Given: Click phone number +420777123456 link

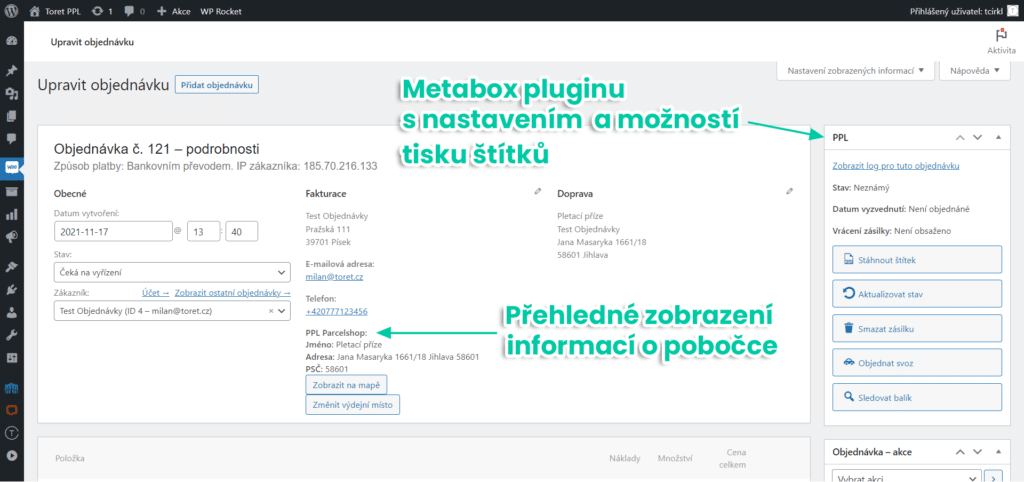Looking at the screenshot, I should coord(336,311).
